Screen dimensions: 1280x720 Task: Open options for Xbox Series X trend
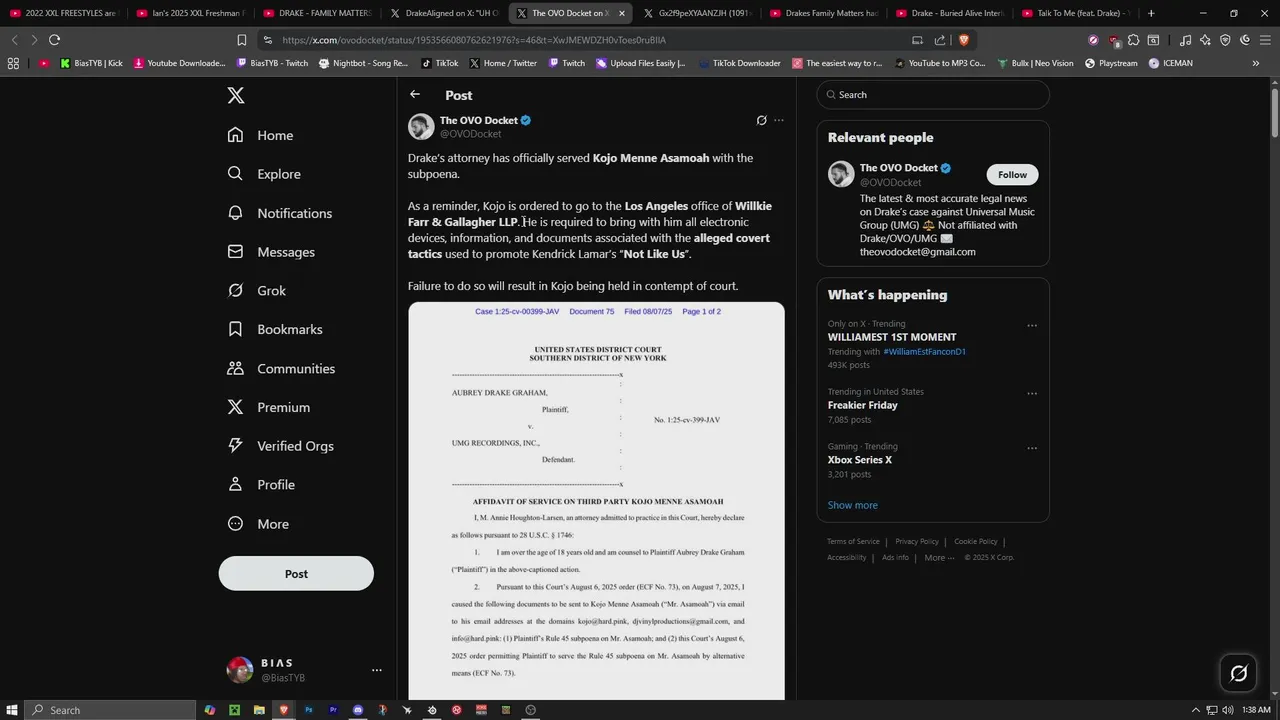pyautogui.click(x=1032, y=448)
